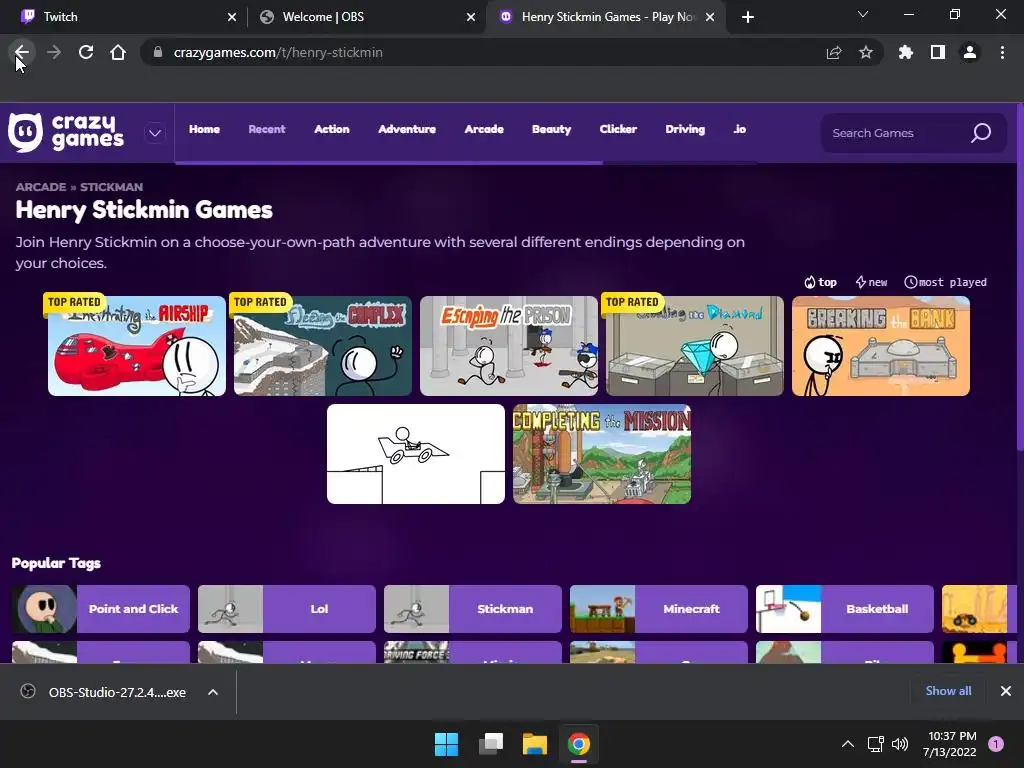Open the Driving category
The image size is (1024, 768).
pyautogui.click(x=685, y=129)
